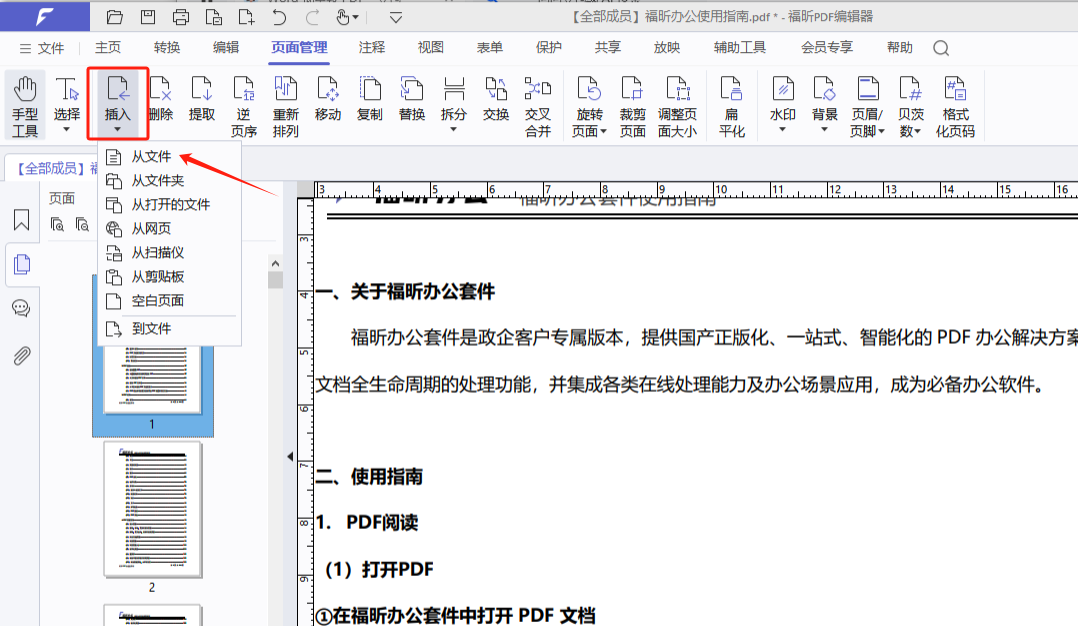Expand the Insert (插入) dropdown arrow
The height and width of the screenshot is (626, 1078).
[x=118, y=129]
